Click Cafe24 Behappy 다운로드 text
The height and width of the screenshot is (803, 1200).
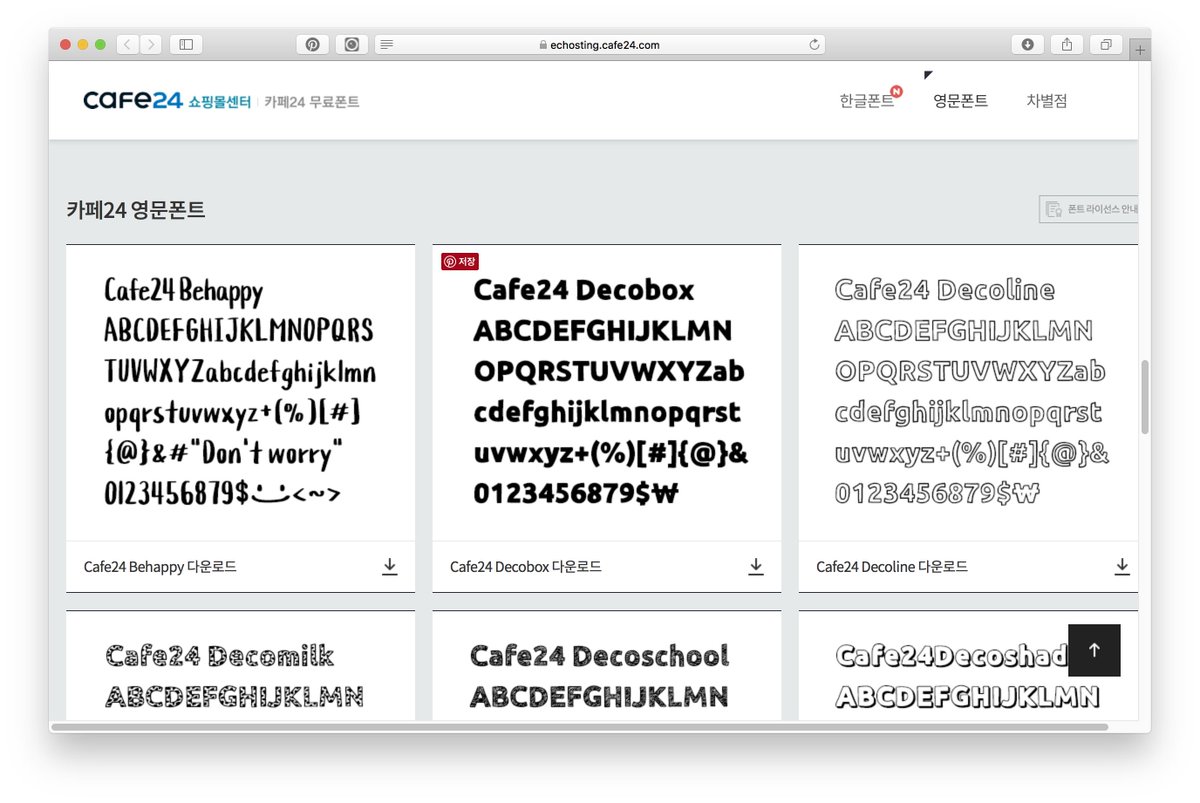160,567
